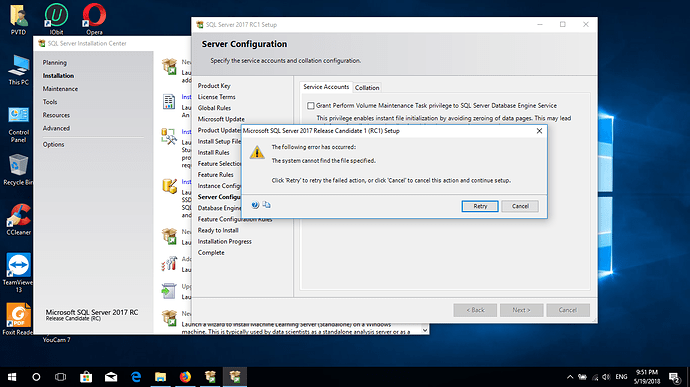This screenshot has height=387, width=690.
Task: Click the hammer and wrench add-features icon
Action: coord(169,263)
